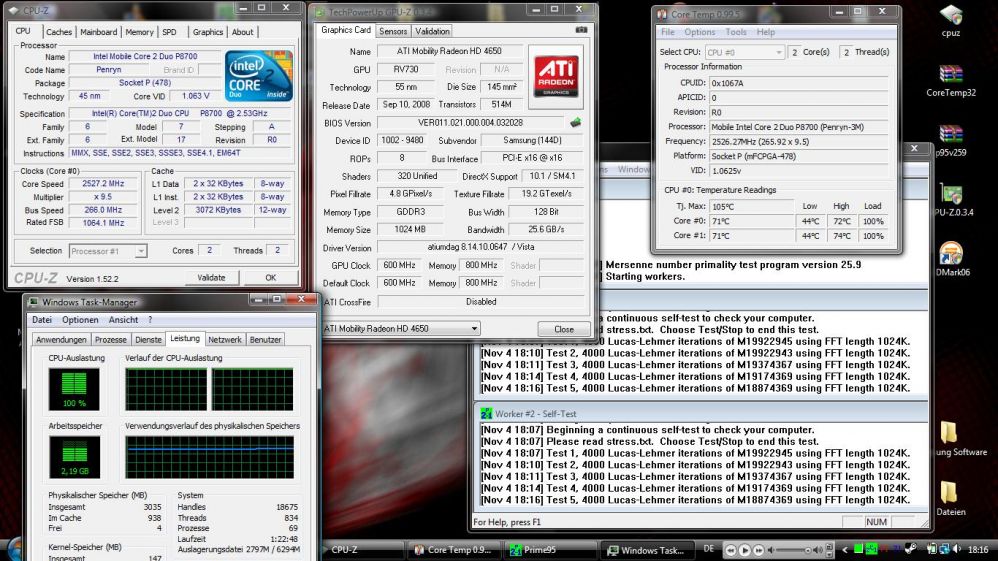Click the Core #0 71°C temperature reading
998x561 pixels.
click(752, 221)
